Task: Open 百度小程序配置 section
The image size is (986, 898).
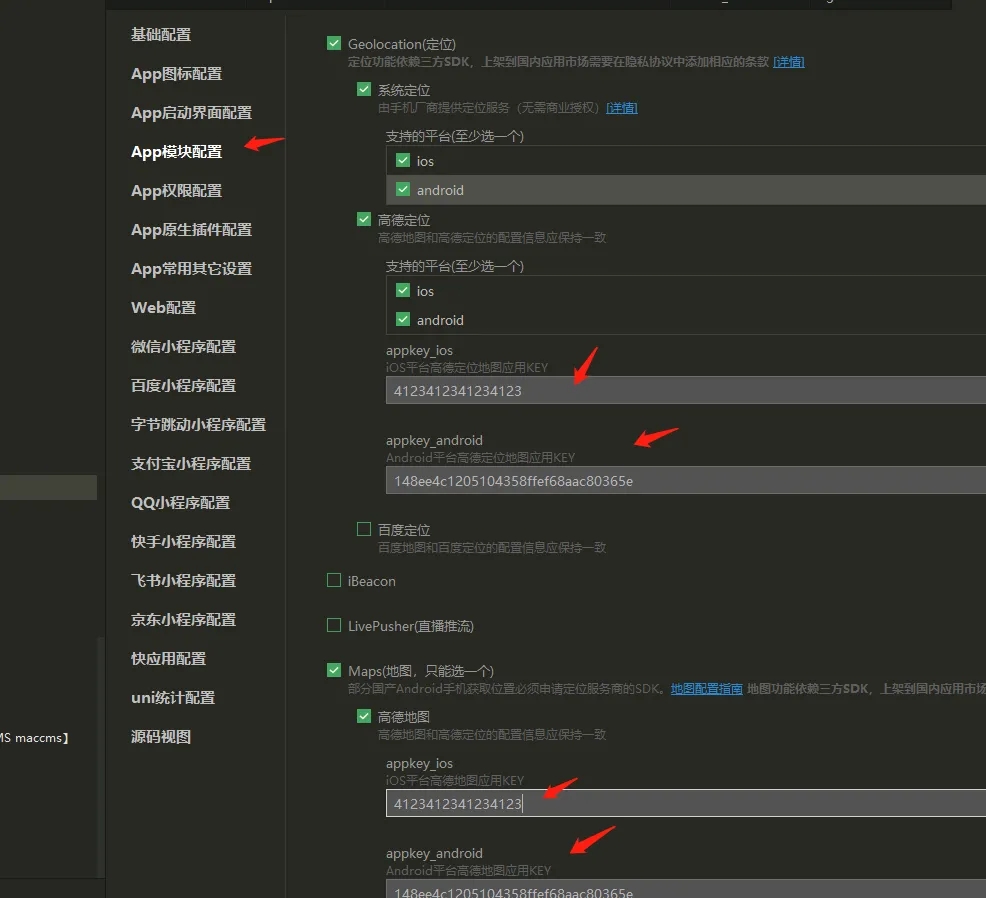Action: click(184, 385)
